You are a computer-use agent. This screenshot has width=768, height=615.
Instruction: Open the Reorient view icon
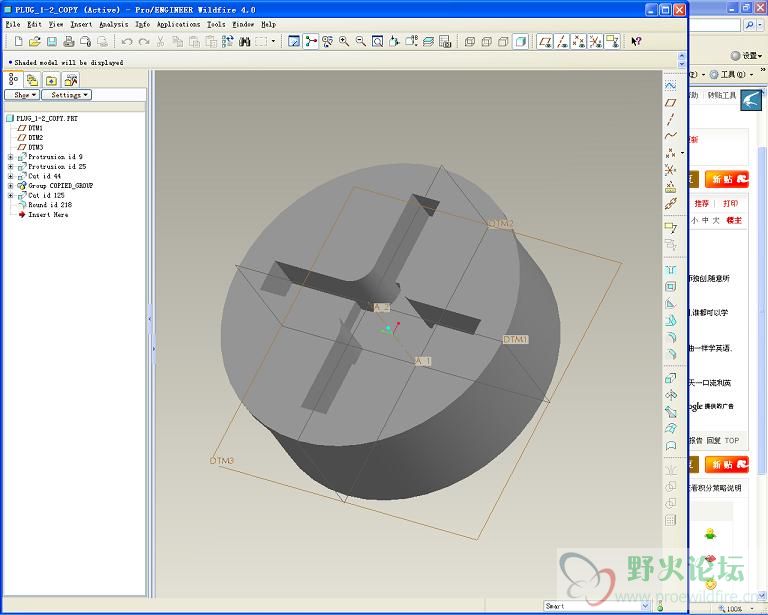[x=394, y=42]
